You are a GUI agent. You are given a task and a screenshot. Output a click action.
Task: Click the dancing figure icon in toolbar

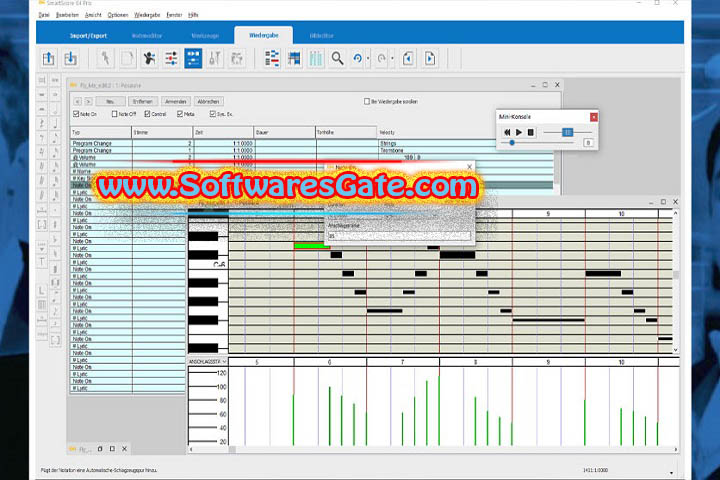tap(149, 58)
